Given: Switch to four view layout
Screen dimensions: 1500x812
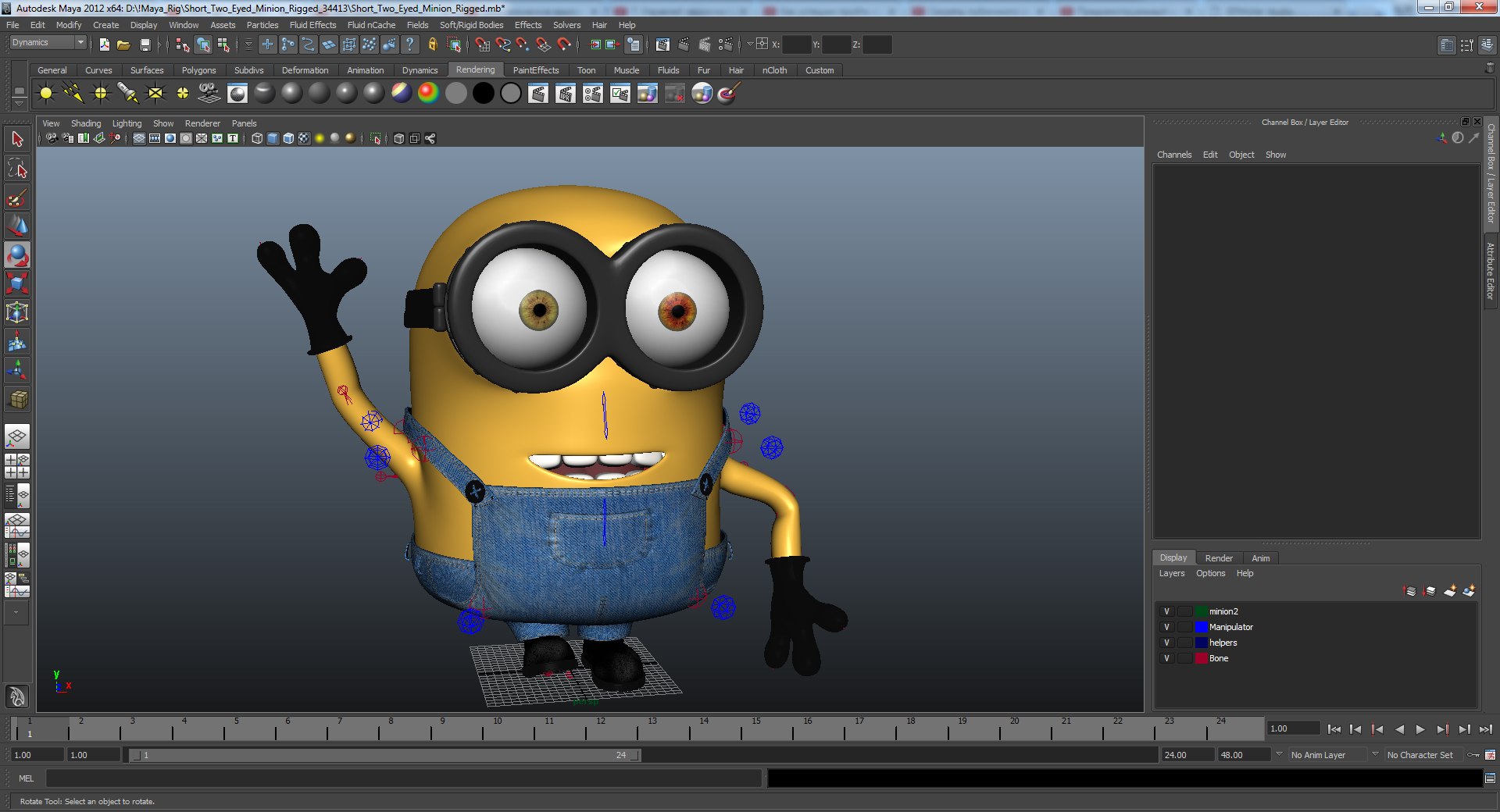Looking at the screenshot, I should (x=17, y=466).
